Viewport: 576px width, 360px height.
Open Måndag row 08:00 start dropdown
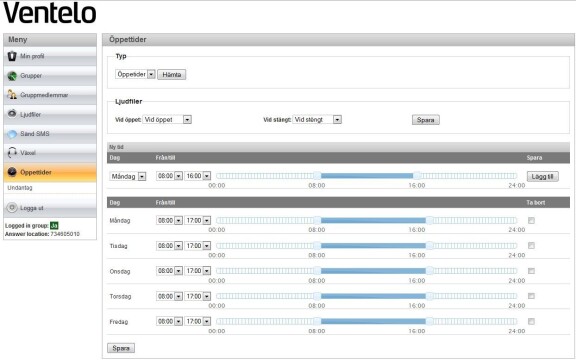169,220
